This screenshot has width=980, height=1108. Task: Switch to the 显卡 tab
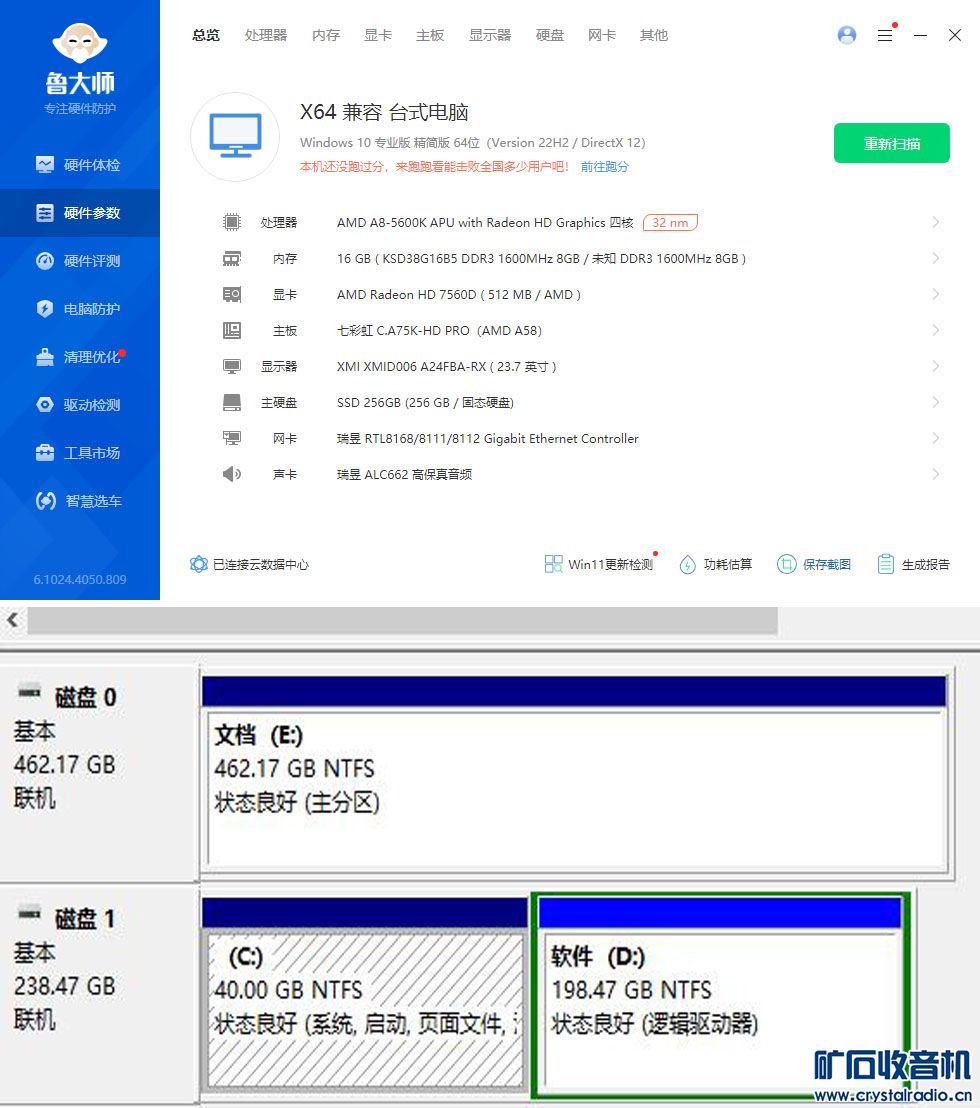tap(377, 35)
